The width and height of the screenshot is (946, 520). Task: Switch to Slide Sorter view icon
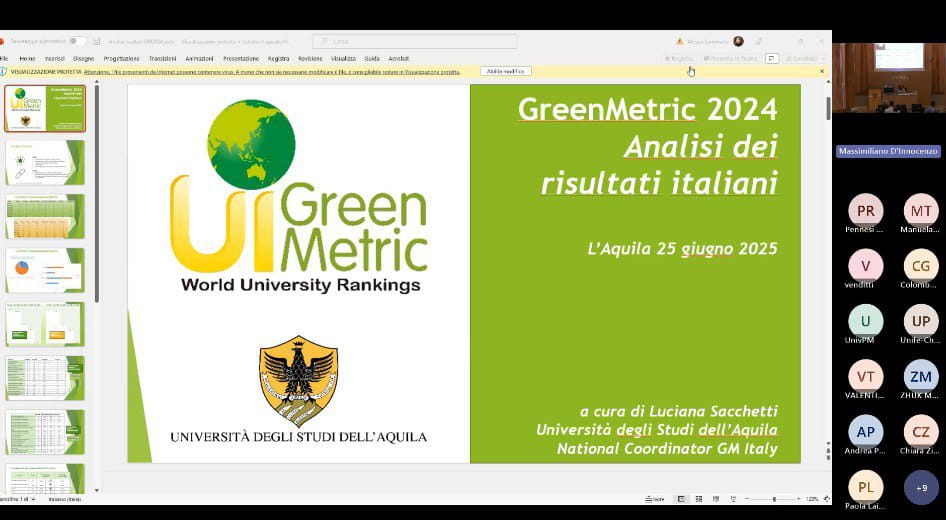coord(699,499)
